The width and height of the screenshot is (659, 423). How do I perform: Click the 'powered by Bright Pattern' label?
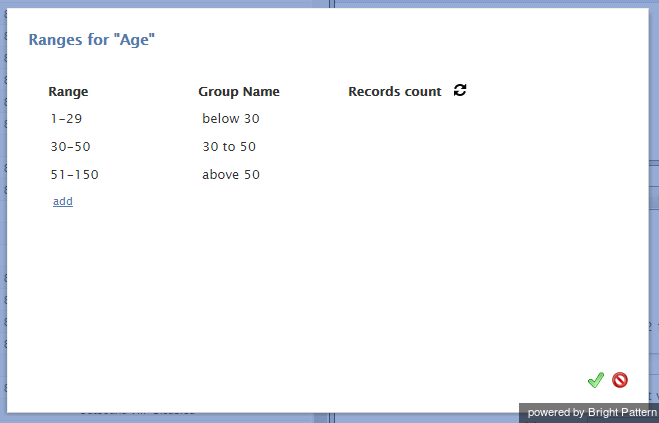click(x=592, y=412)
